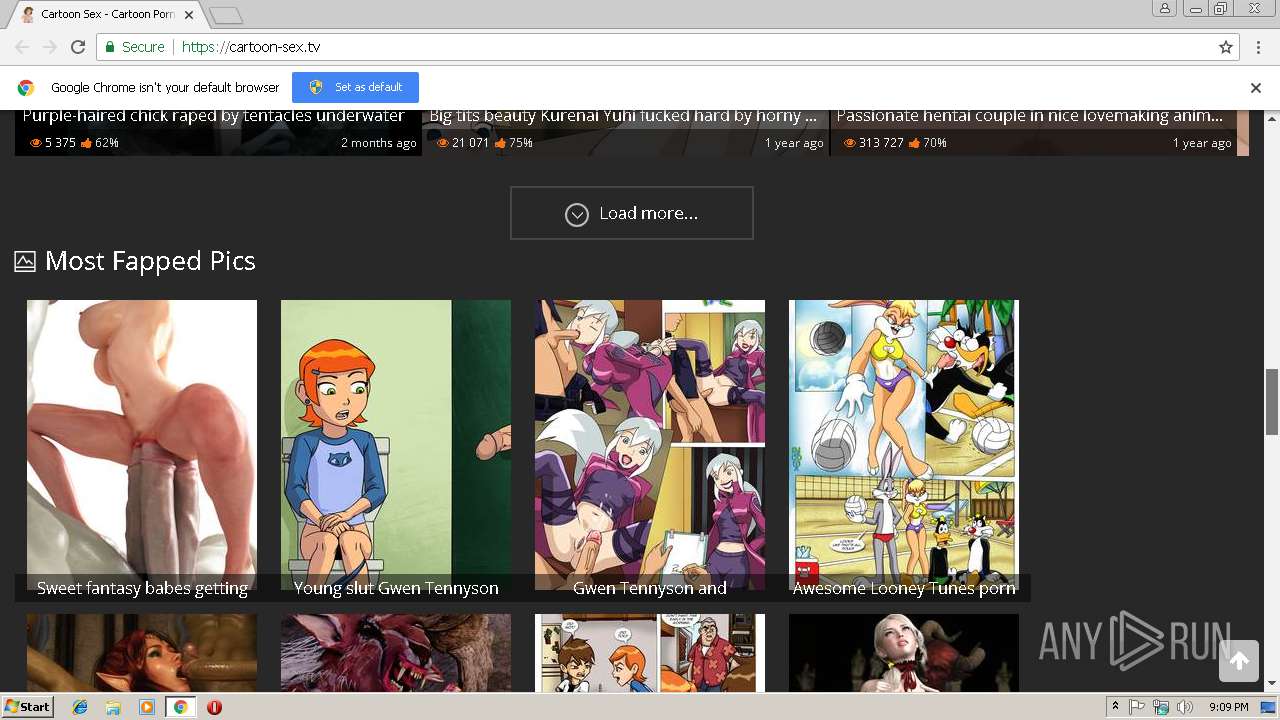
Task: Open the Chrome user profile icon
Action: 1165,9
